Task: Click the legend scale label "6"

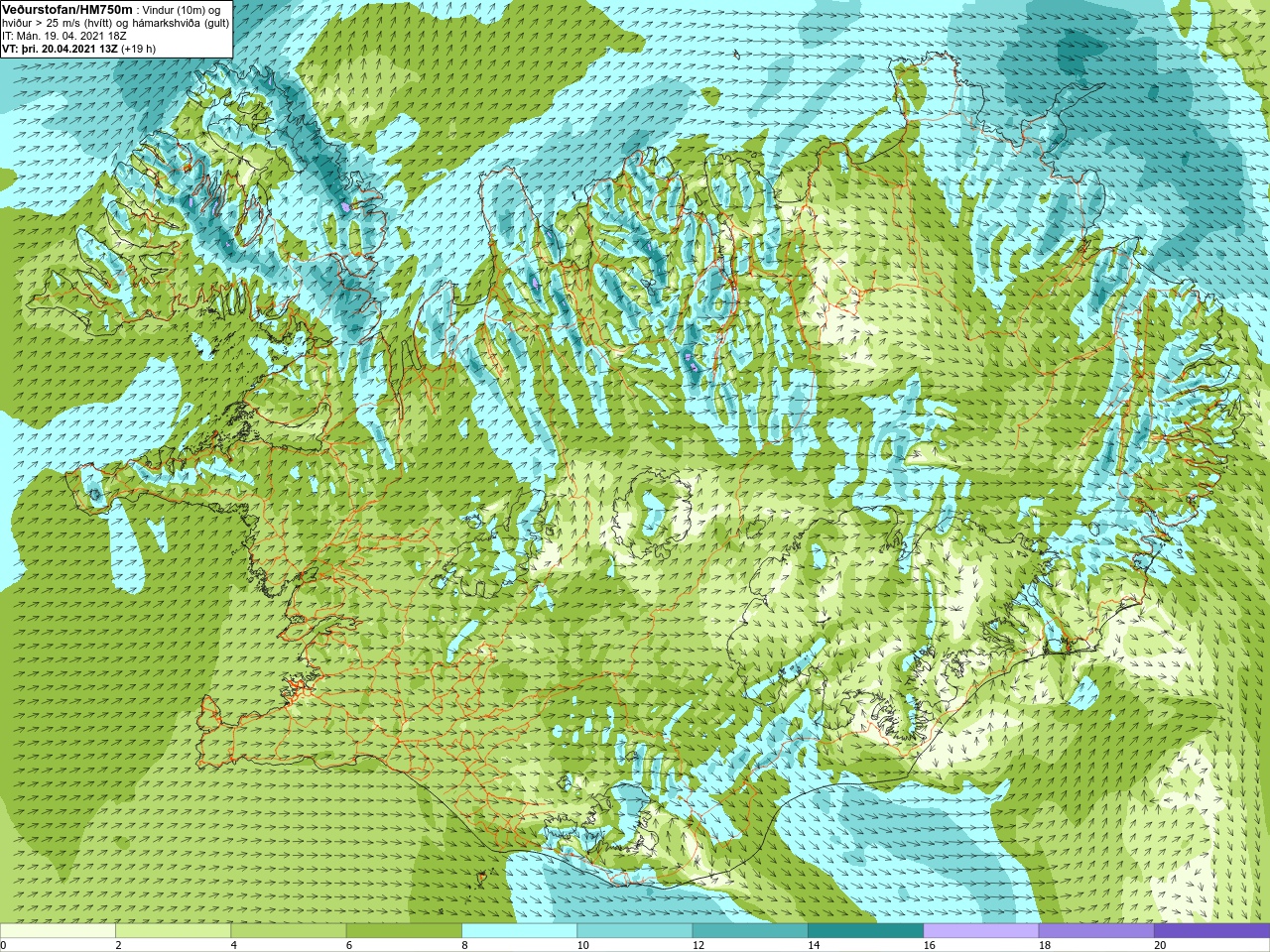Action: [x=349, y=946]
